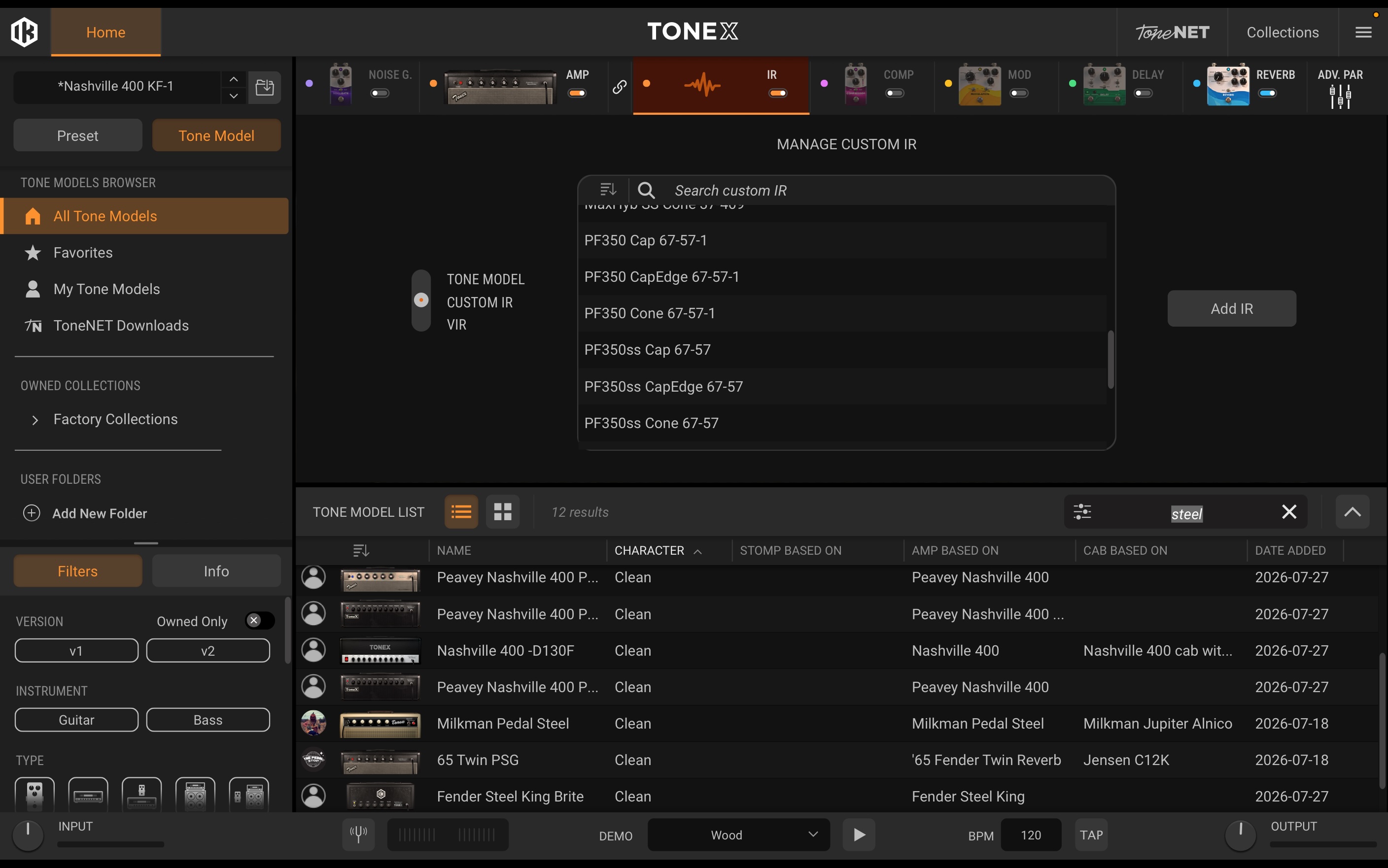Toggle the DELAY on/off switch
The width and height of the screenshot is (1388, 868).
[1144, 93]
